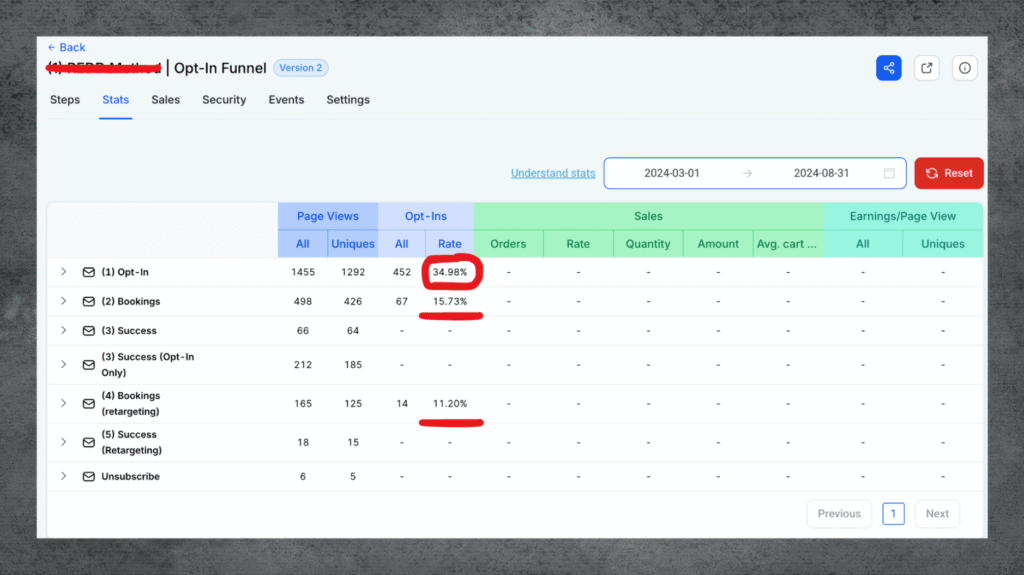Click the start date 2024-03-01 field

672,173
